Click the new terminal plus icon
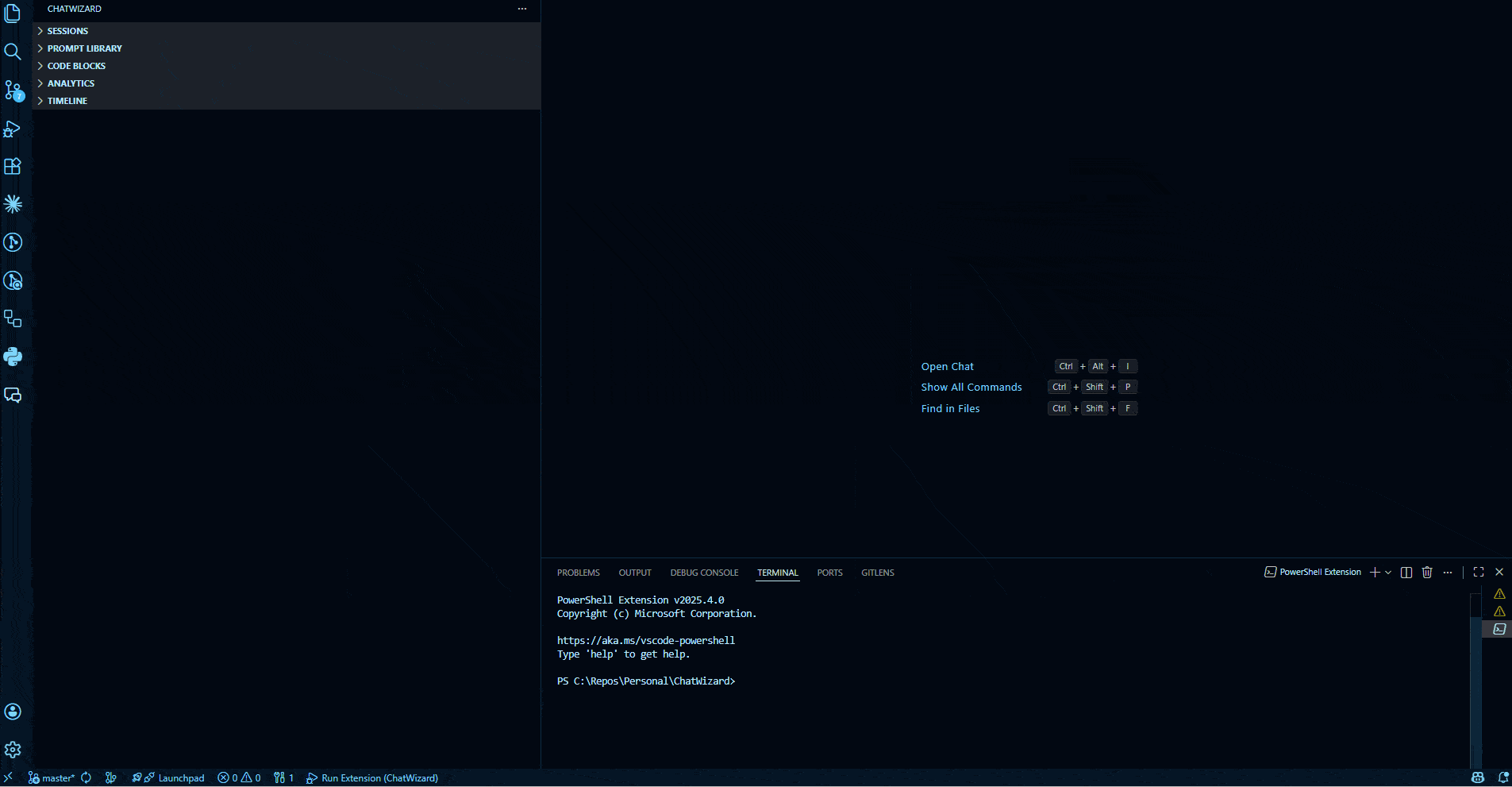Screen dimensions: 1512x787 click(x=1375, y=573)
